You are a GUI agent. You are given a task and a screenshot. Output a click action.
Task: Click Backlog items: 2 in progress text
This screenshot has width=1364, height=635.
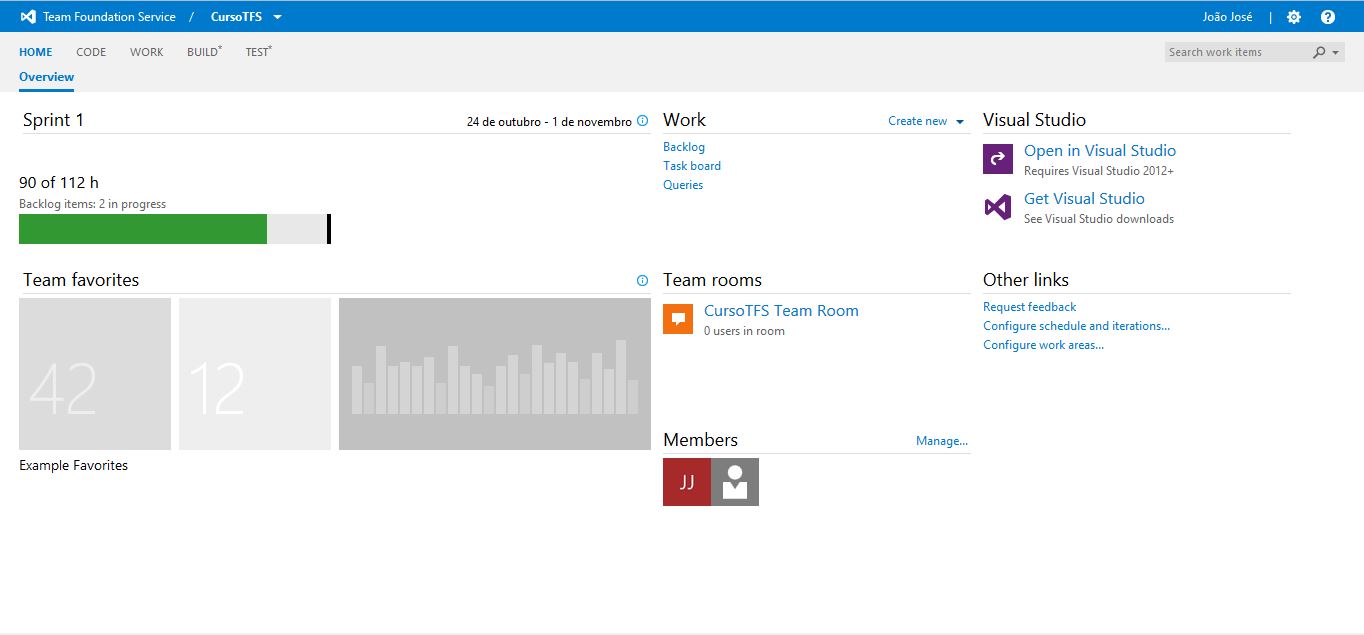pos(93,204)
